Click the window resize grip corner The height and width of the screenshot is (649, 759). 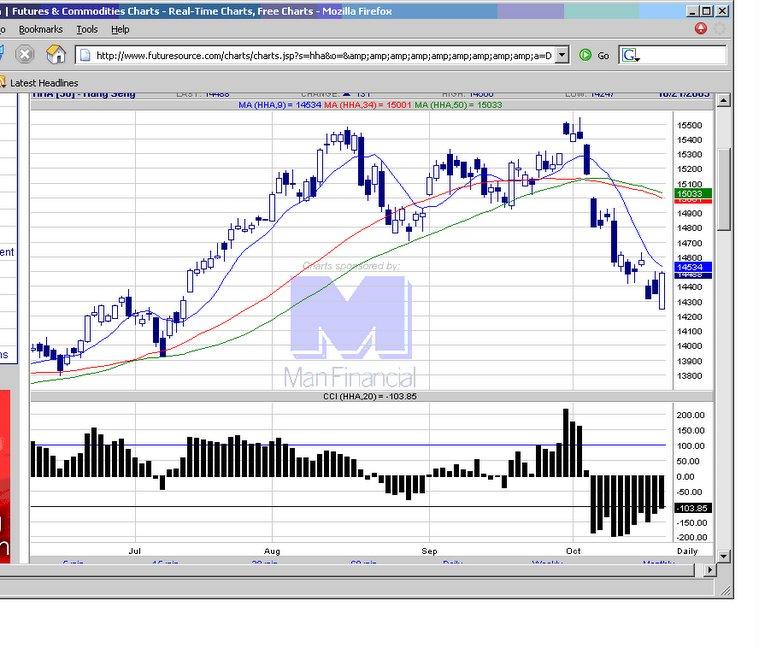(726, 590)
